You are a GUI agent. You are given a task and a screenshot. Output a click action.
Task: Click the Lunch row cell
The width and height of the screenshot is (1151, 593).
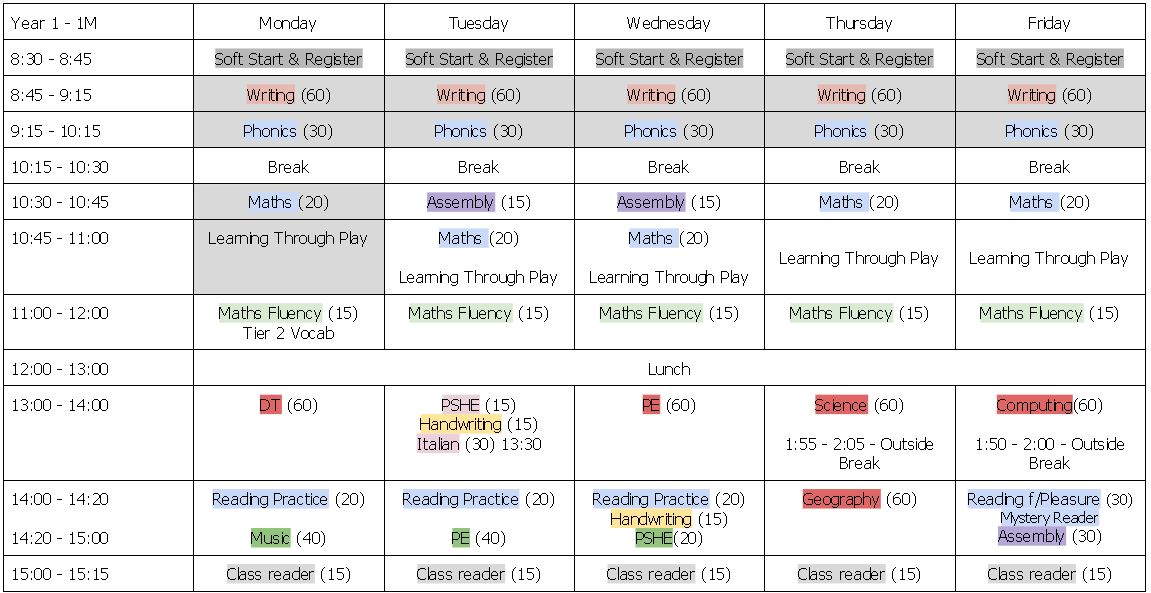point(668,369)
